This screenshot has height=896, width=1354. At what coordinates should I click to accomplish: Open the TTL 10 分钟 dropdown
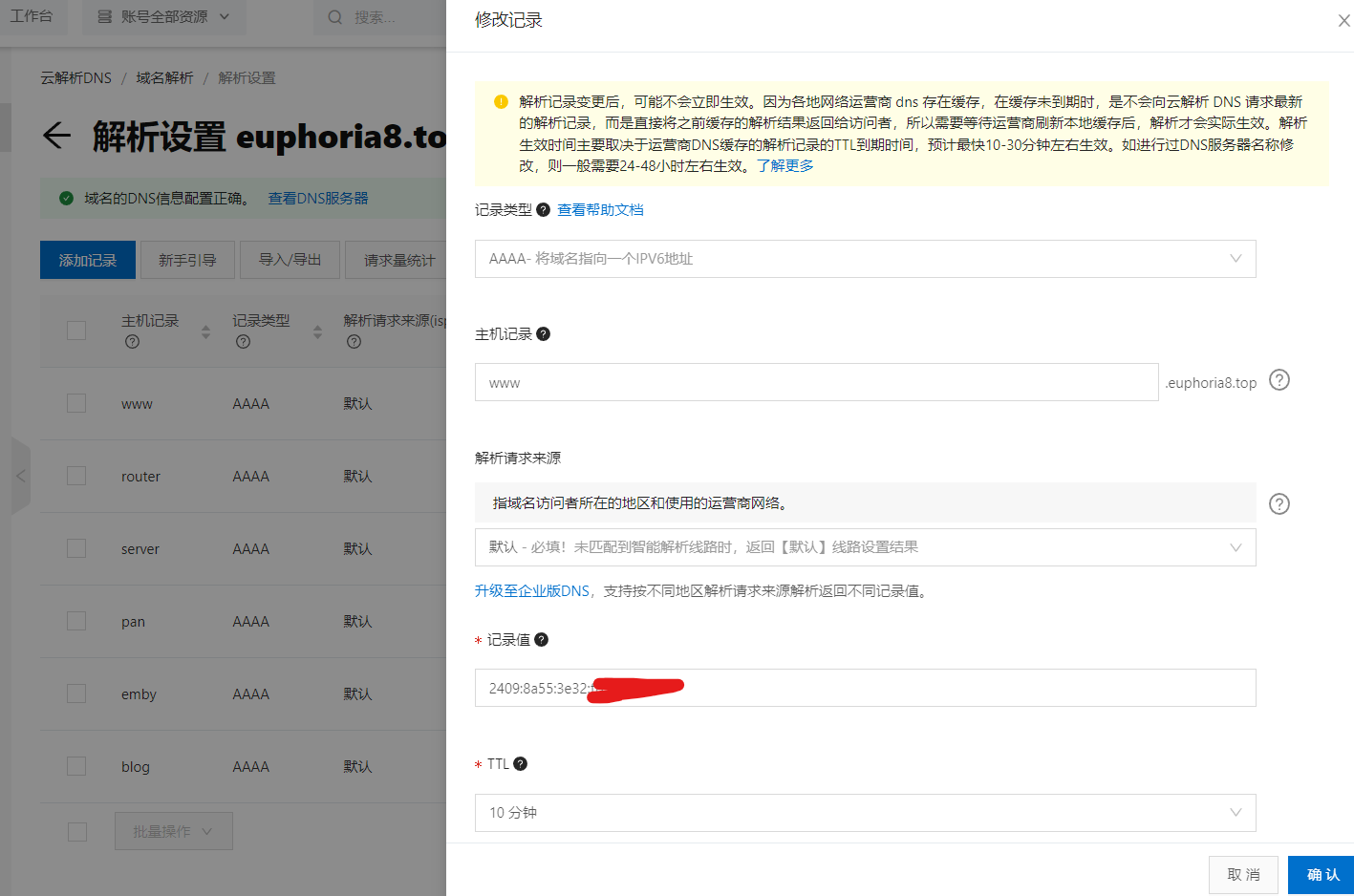[x=865, y=813]
